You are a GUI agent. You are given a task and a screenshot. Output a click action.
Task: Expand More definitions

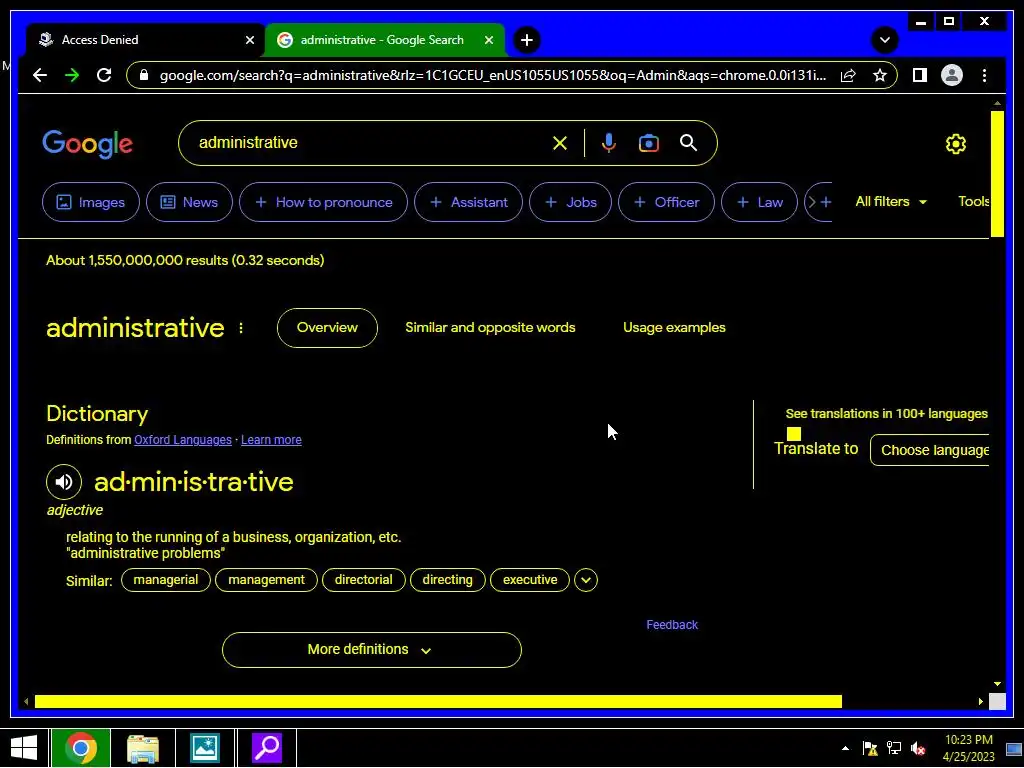[x=372, y=650]
